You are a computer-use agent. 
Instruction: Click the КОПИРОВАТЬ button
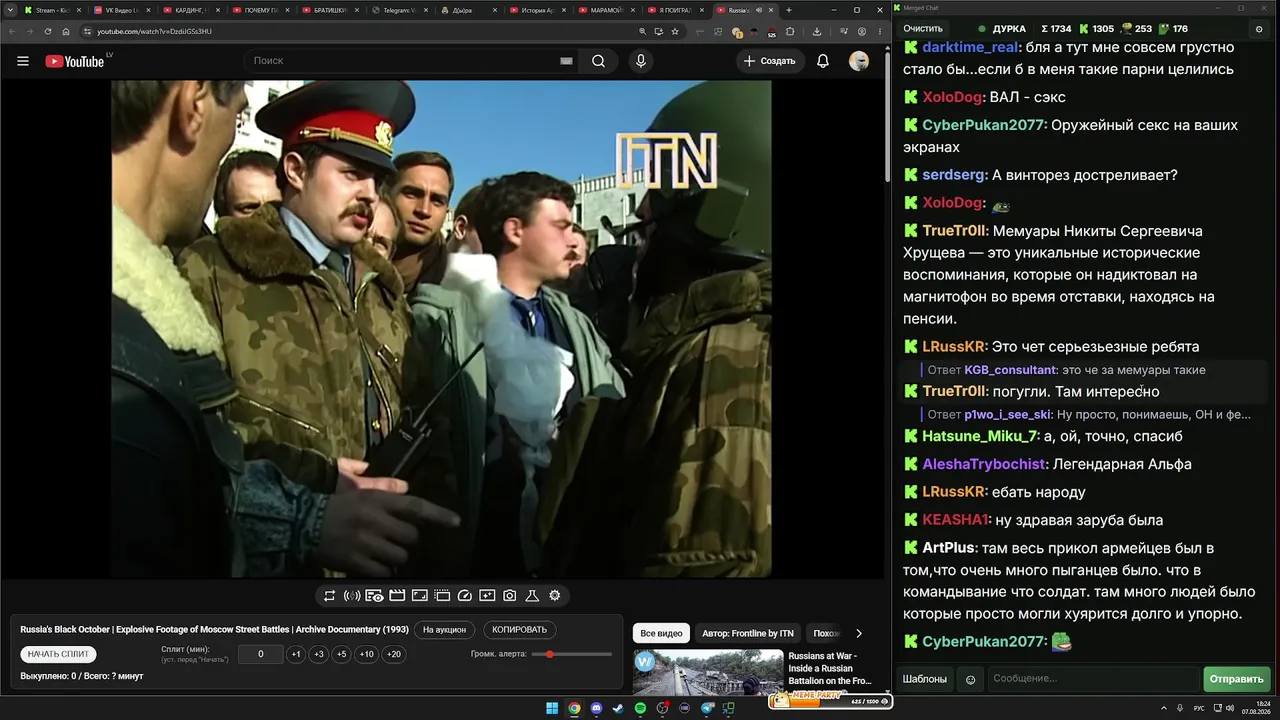(520, 630)
